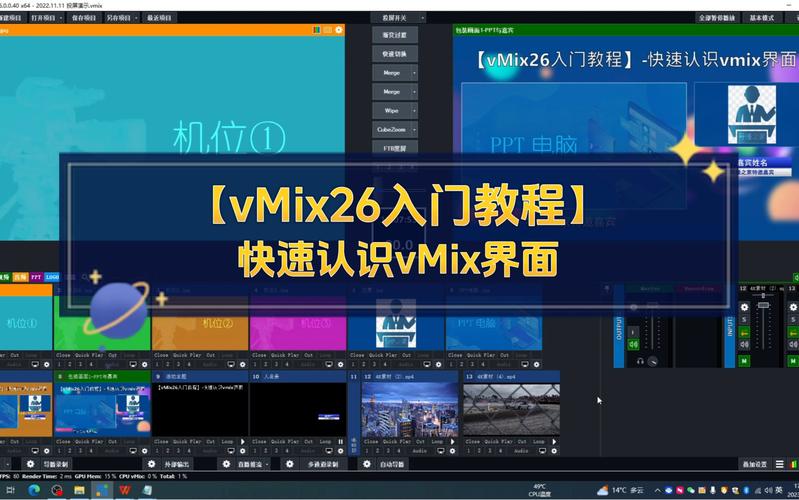
Task: Open settings gear for input 12 4K素材 (2).mp4
Action: [x=452, y=451]
